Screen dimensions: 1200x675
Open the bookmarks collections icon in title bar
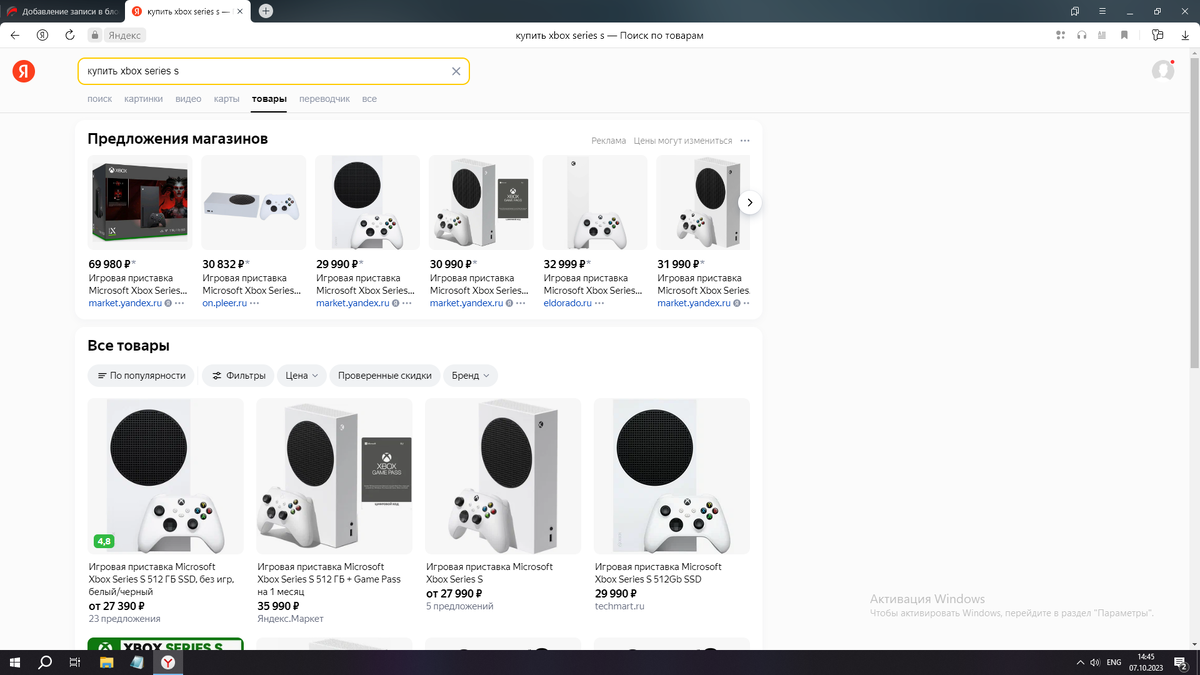1075,11
